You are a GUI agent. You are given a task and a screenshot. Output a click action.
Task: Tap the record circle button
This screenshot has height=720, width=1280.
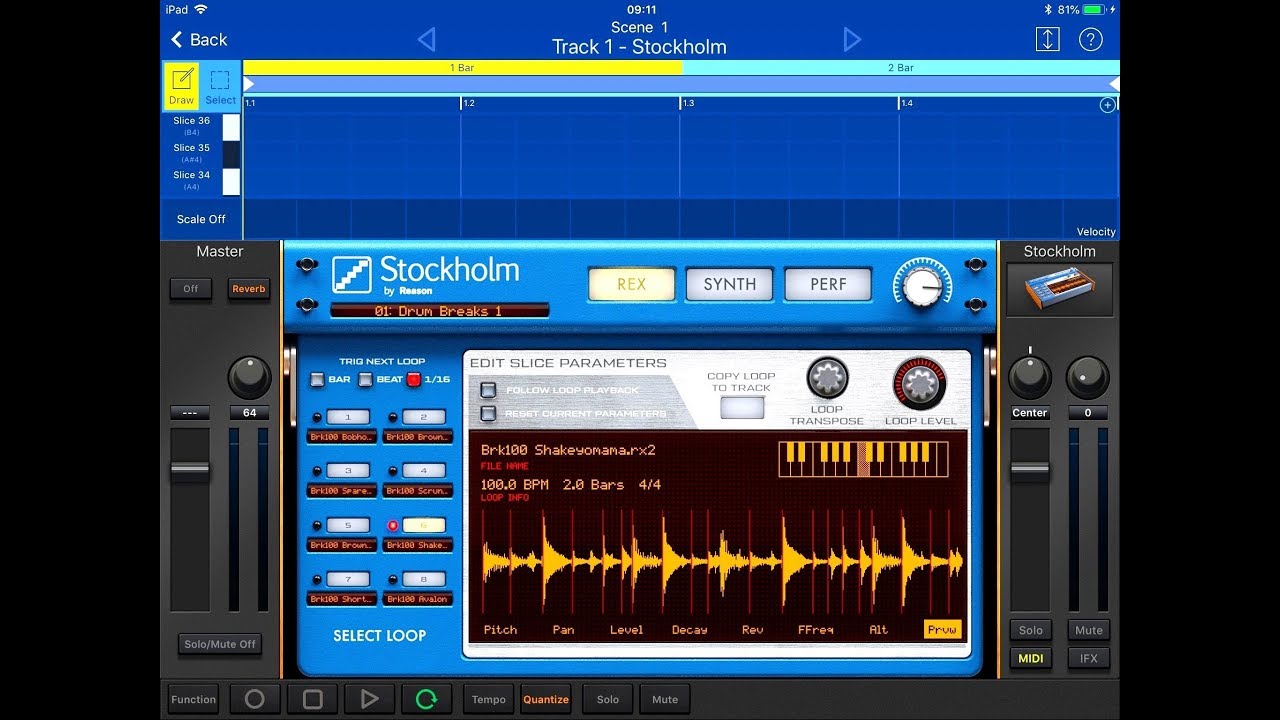(255, 699)
